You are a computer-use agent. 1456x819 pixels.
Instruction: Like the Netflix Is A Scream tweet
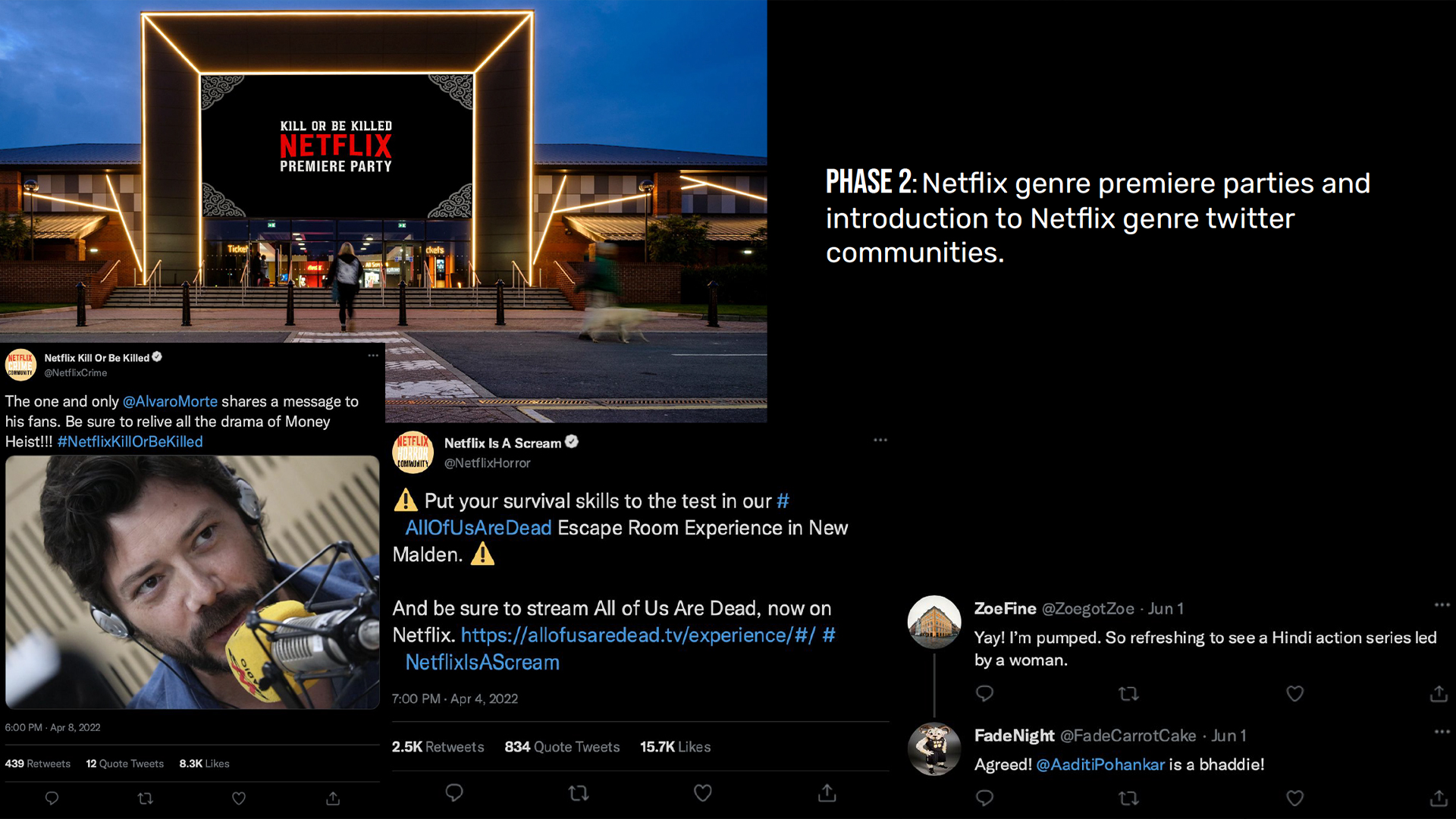tap(703, 792)
